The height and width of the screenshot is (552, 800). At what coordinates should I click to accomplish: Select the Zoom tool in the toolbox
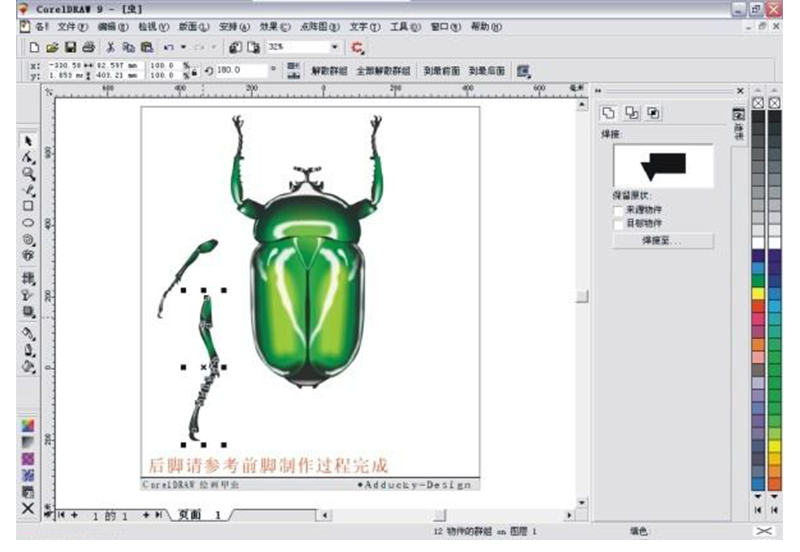[28, 173]
